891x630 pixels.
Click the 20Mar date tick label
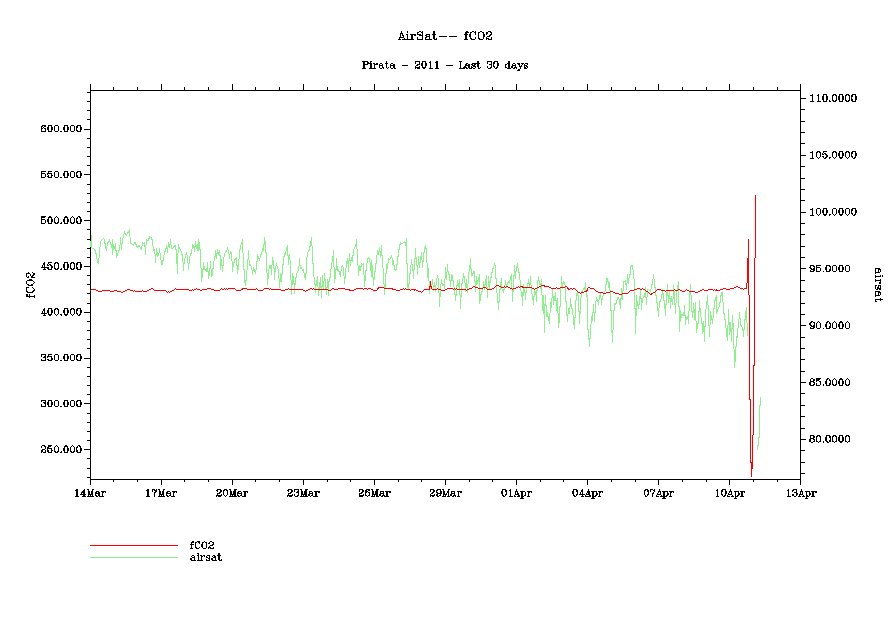[232, 493]
